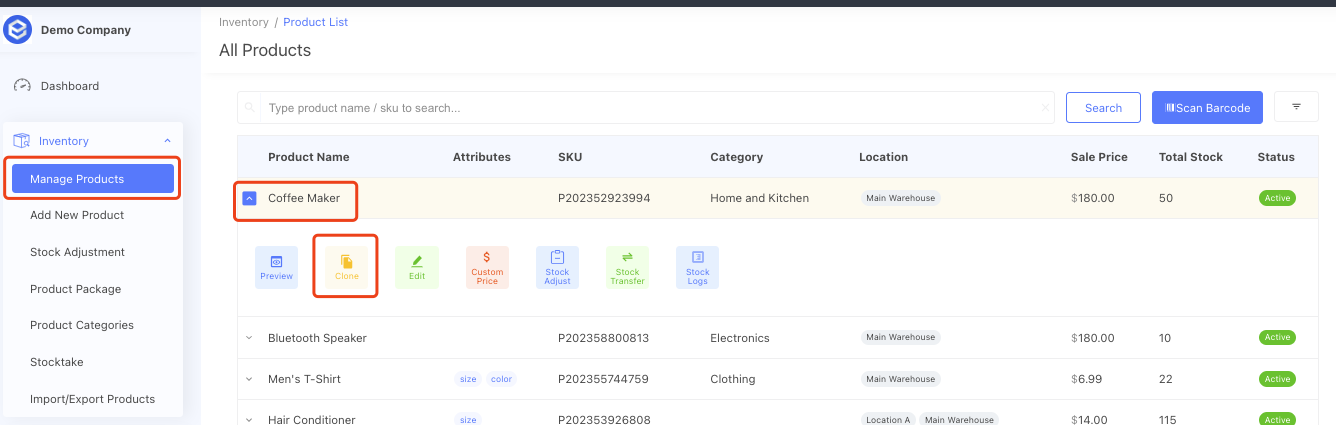This screenshot has height=425, width=1336.
Task: Click the size attribute tag for Men's T-Shirt
Action: [x=468, y=379]
